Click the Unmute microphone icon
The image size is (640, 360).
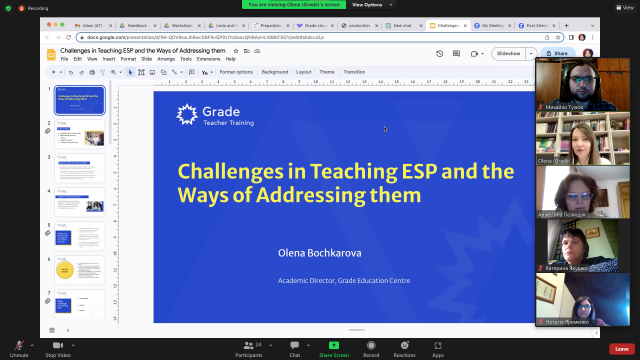(x=19, y=346)
